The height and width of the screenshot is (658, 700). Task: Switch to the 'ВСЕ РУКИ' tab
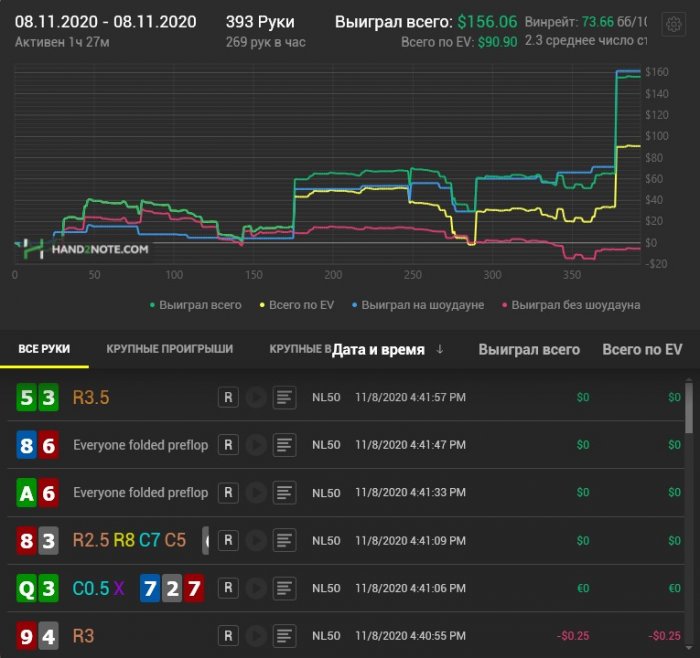44,349
